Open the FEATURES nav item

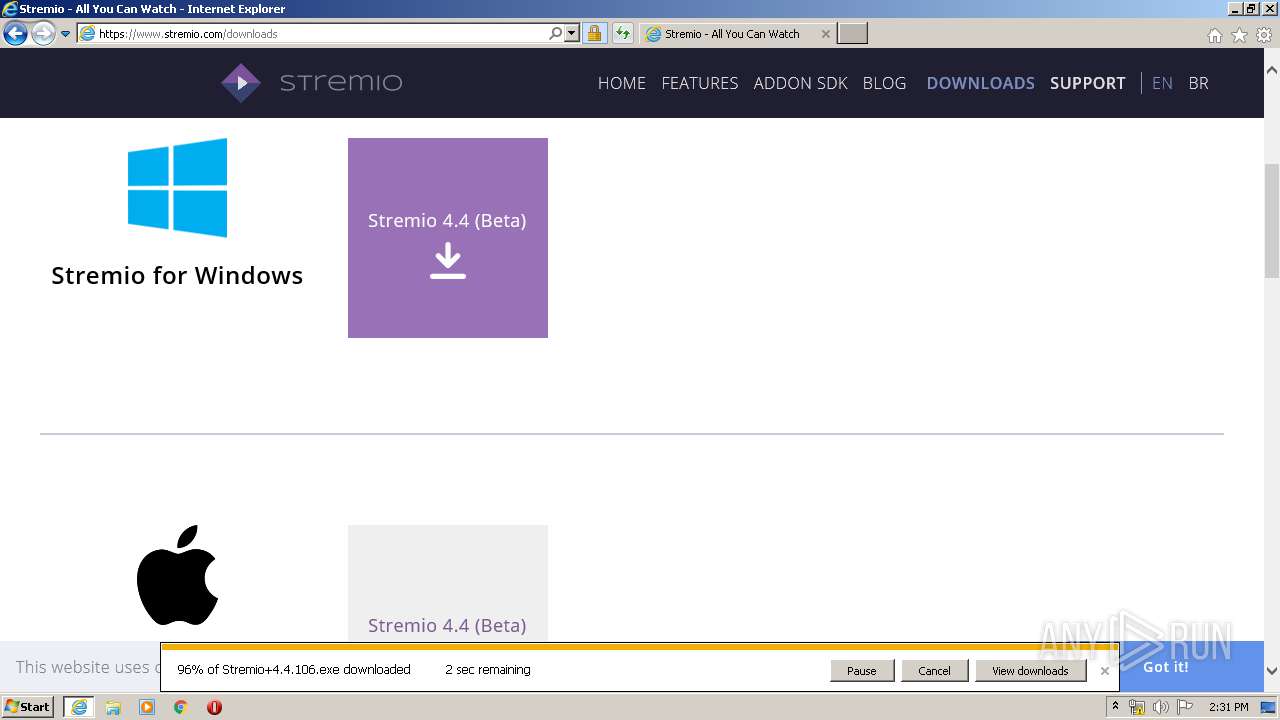click(700, 83)
